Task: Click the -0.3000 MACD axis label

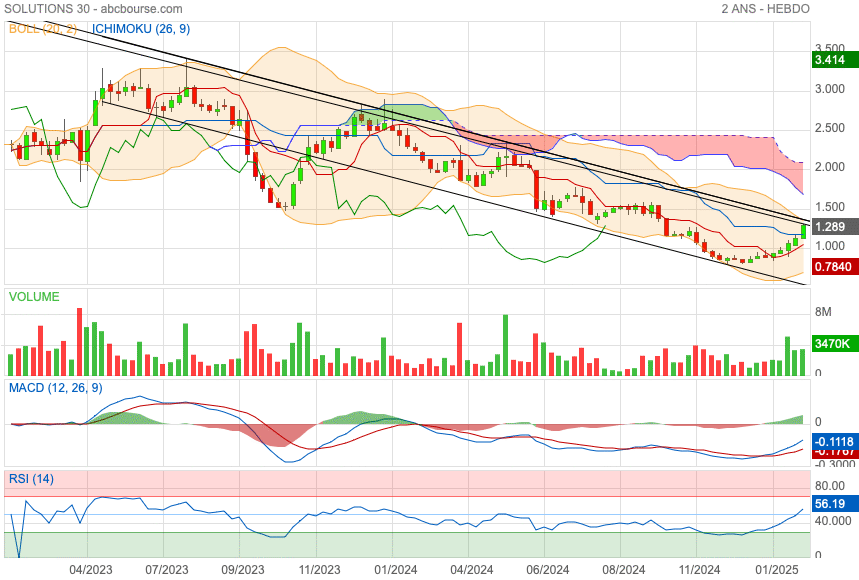Action: pos(835,463)
